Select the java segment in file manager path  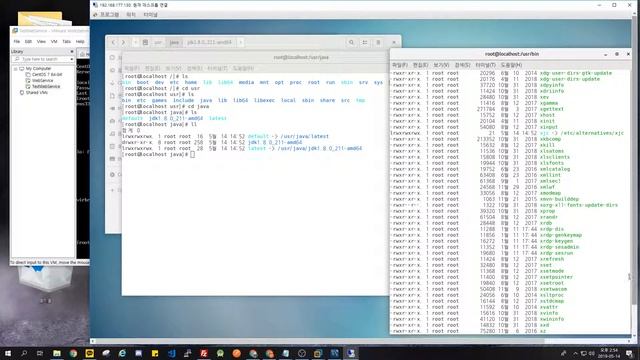coord(174,42)
